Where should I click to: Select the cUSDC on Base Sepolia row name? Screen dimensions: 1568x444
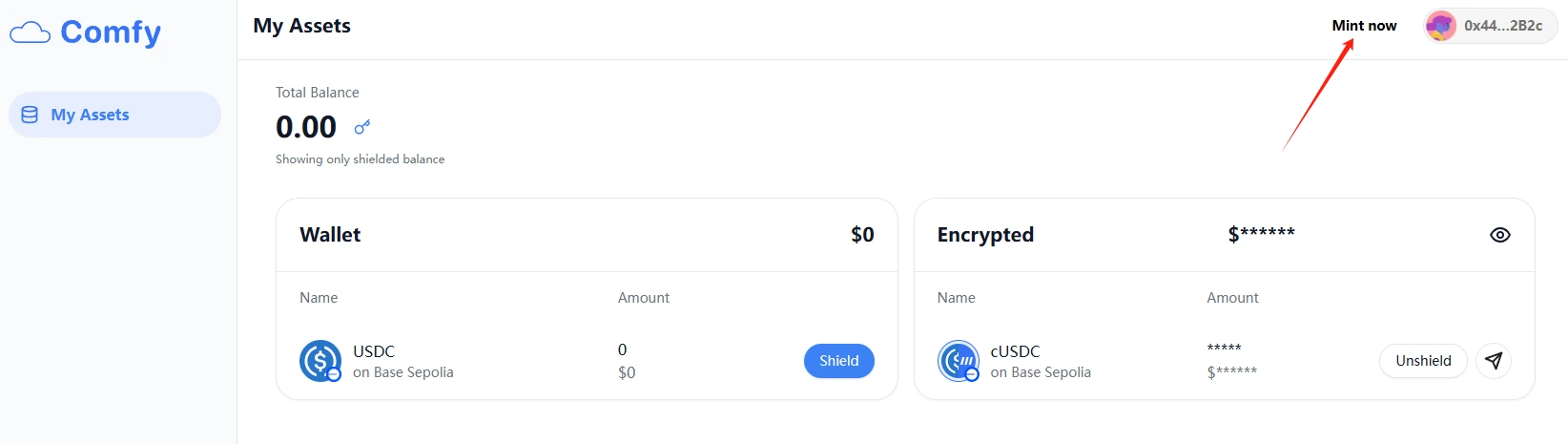1040,361
